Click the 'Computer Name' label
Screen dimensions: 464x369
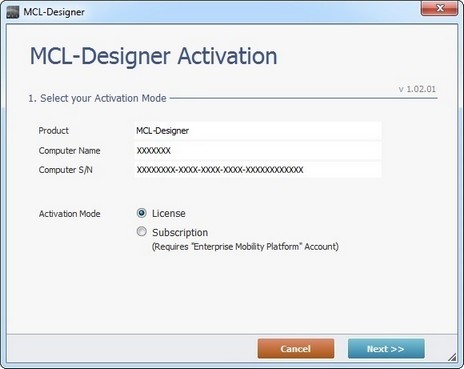click(69, 151)
